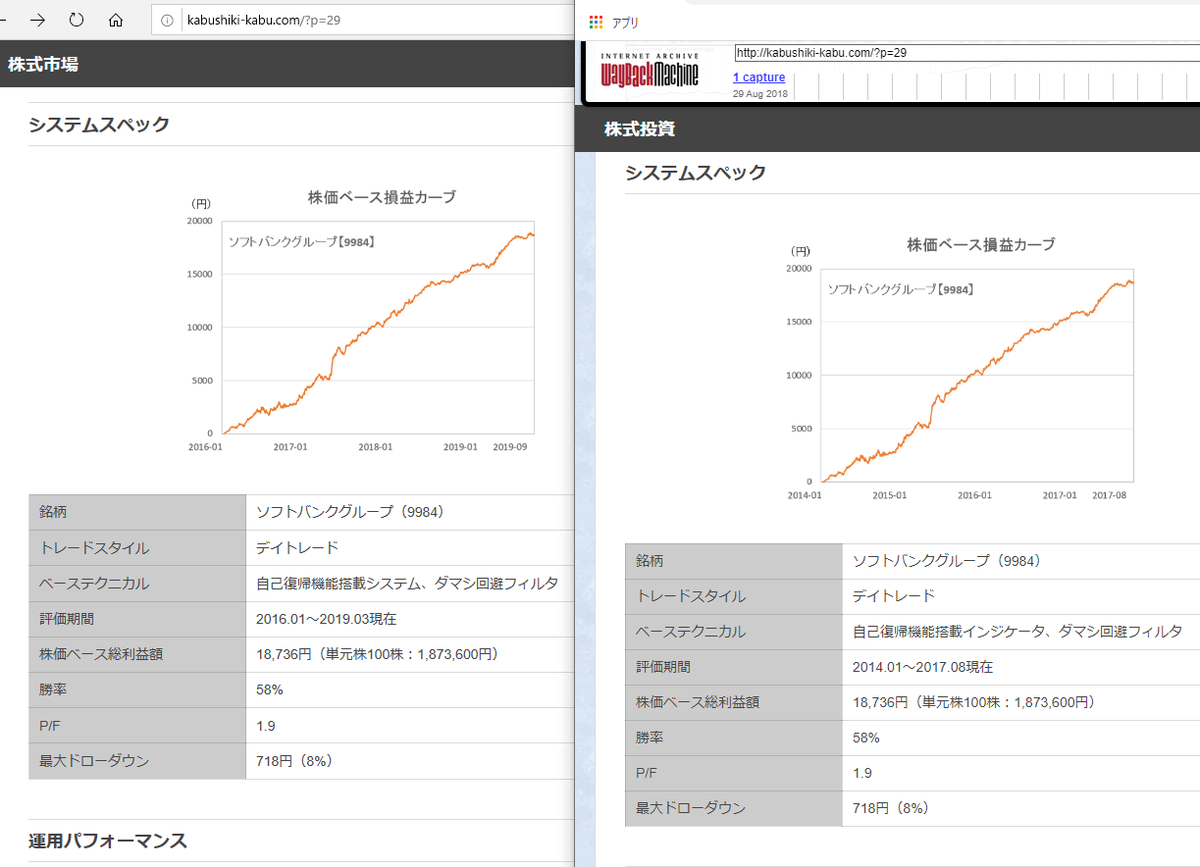This screenshot has width=1200, height=867.
Task: Click 自己復帰機能搭載システム text in left table
Action: coord(340,583)
